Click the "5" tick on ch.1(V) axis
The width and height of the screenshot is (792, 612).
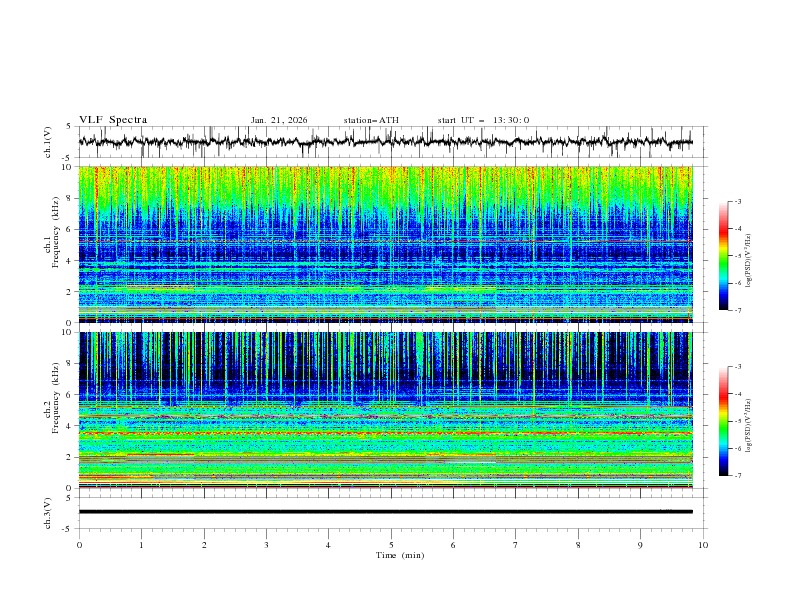click(x=69, y=127)
